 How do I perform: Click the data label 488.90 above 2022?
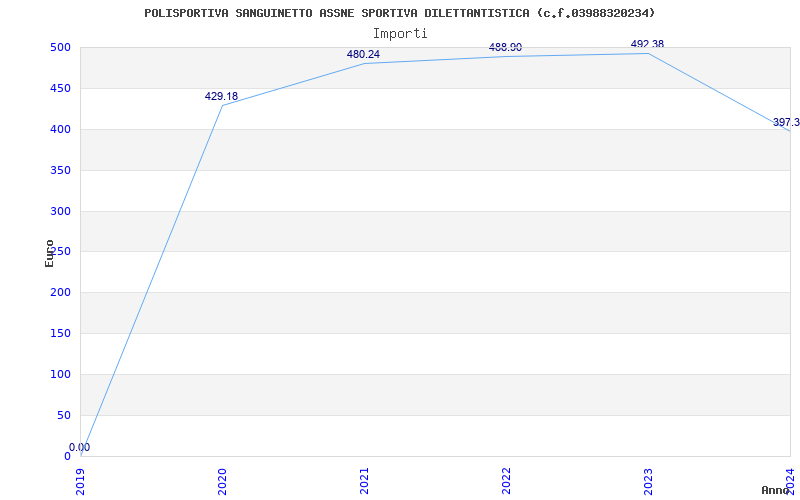click(x=505, y=47)
